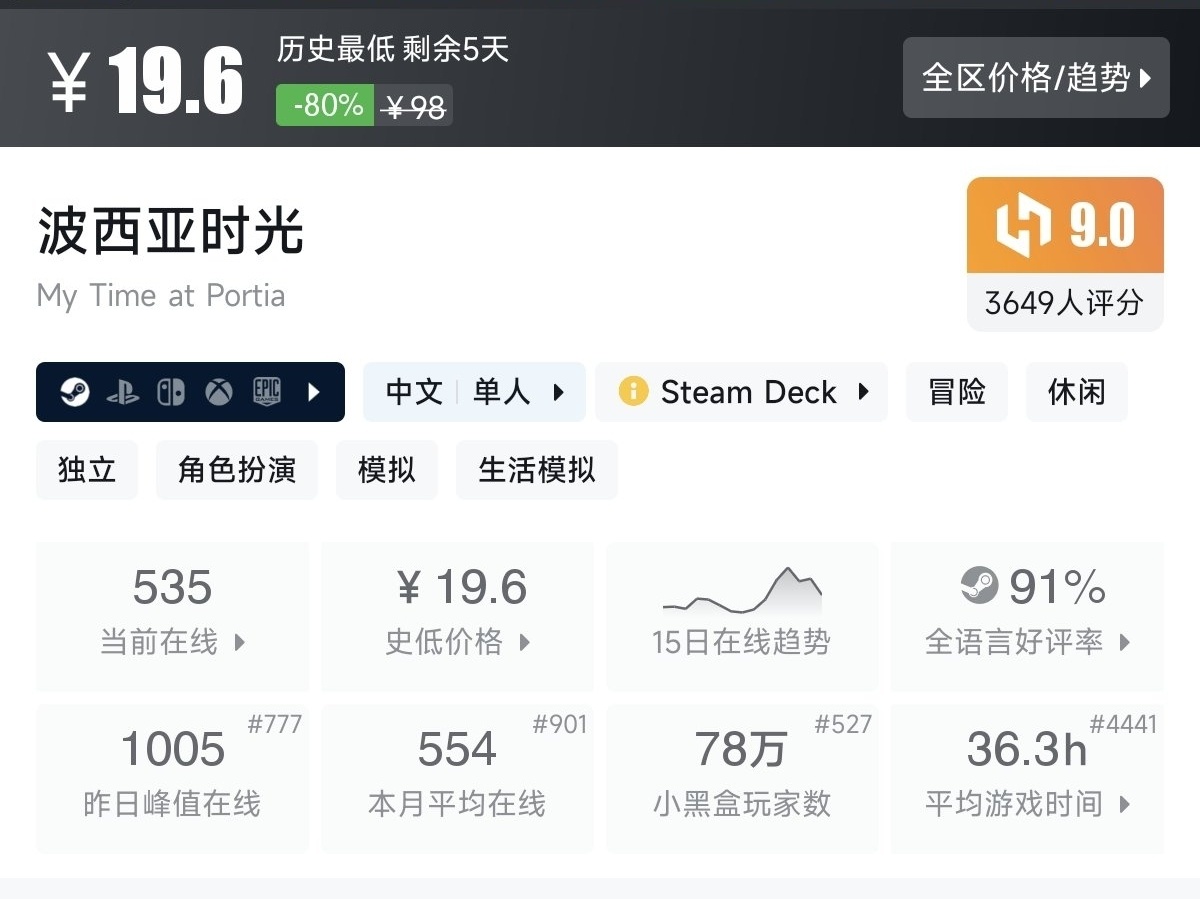Tap the Steam logo beside 91%
The height and width of the screenshot is (899, 1200).
979,585
